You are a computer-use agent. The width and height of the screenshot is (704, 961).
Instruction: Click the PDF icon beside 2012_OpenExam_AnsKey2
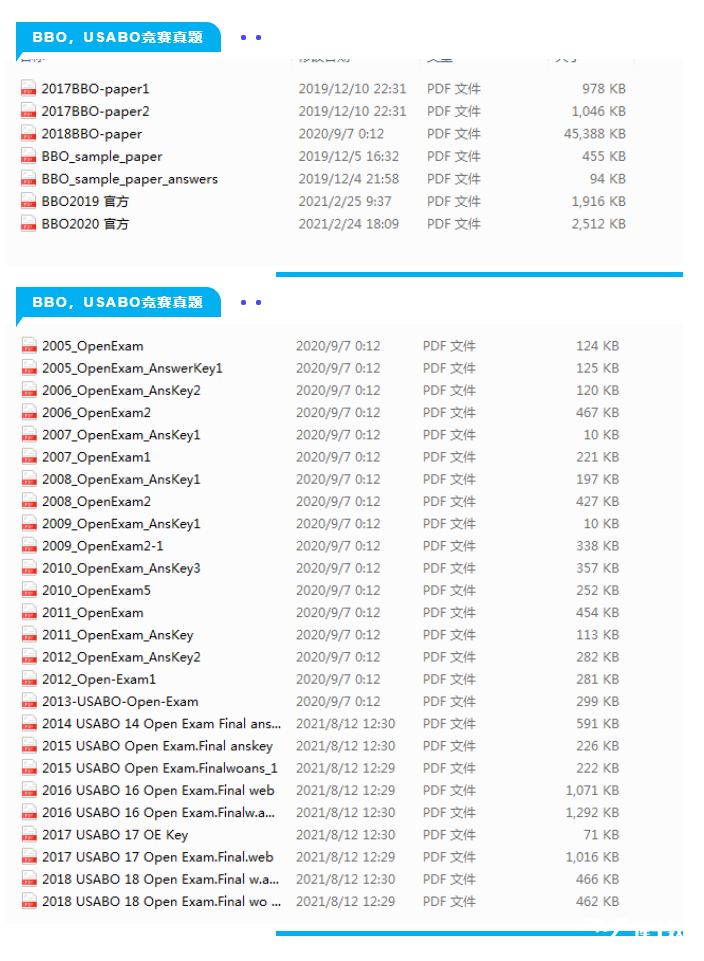pyautogui.click(x=29, y=657)
